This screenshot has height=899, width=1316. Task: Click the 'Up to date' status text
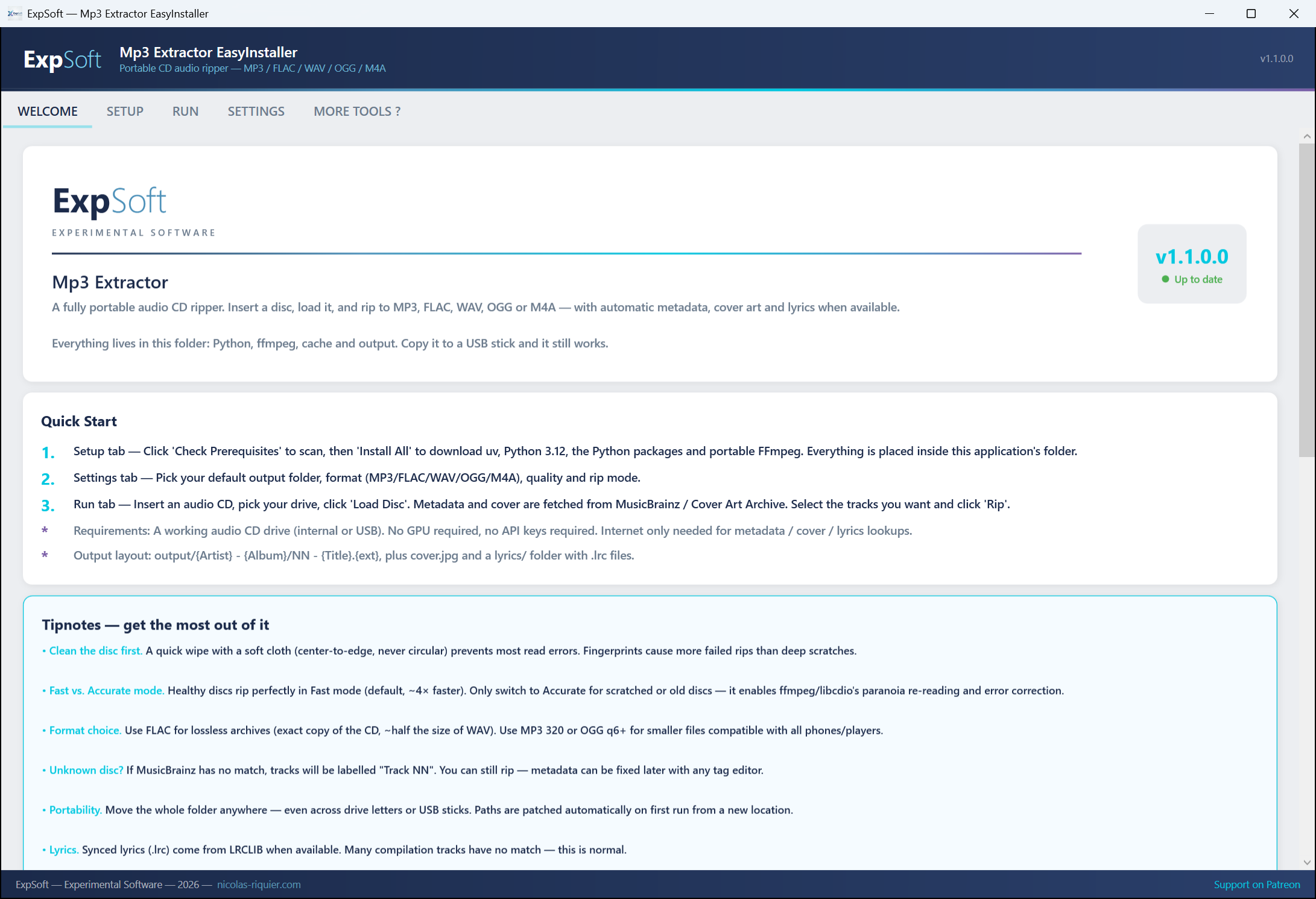(1198, 279)
